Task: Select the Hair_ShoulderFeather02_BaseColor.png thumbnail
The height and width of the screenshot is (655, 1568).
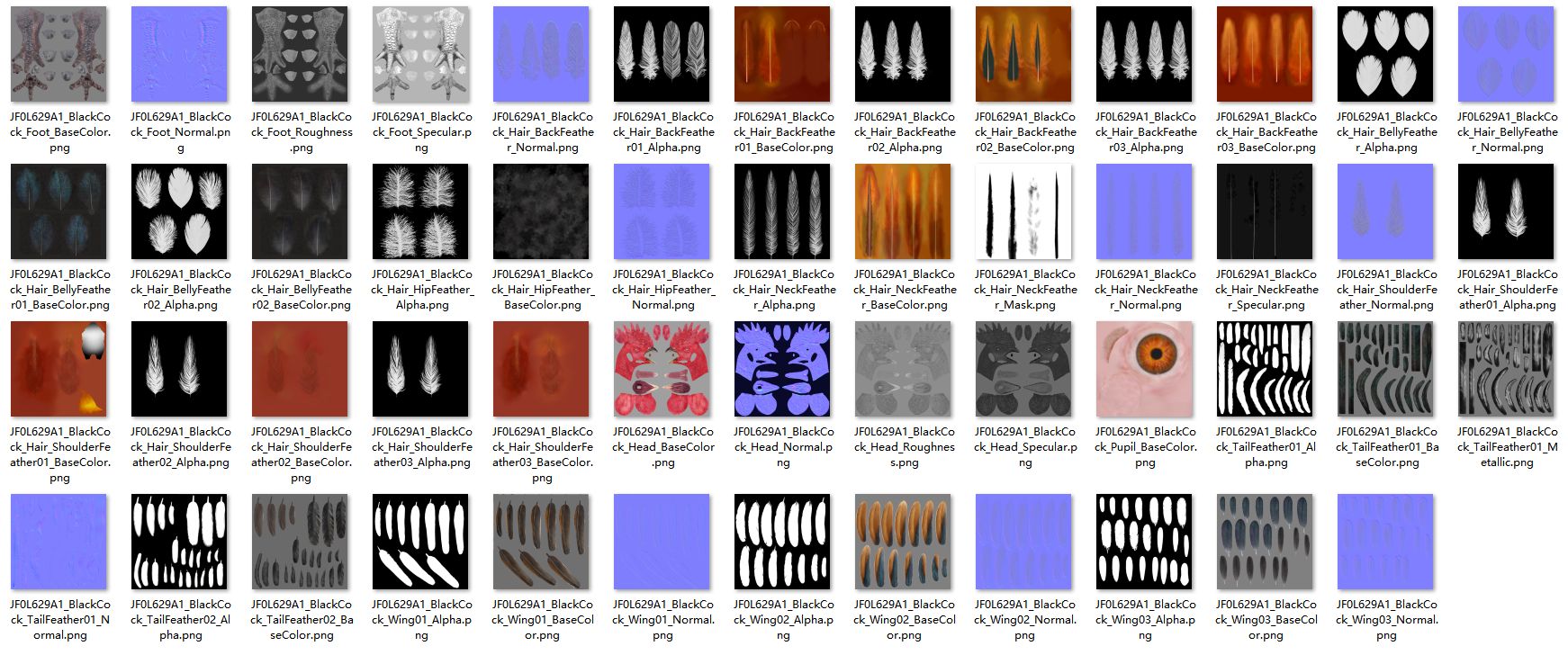Action: 300,369
